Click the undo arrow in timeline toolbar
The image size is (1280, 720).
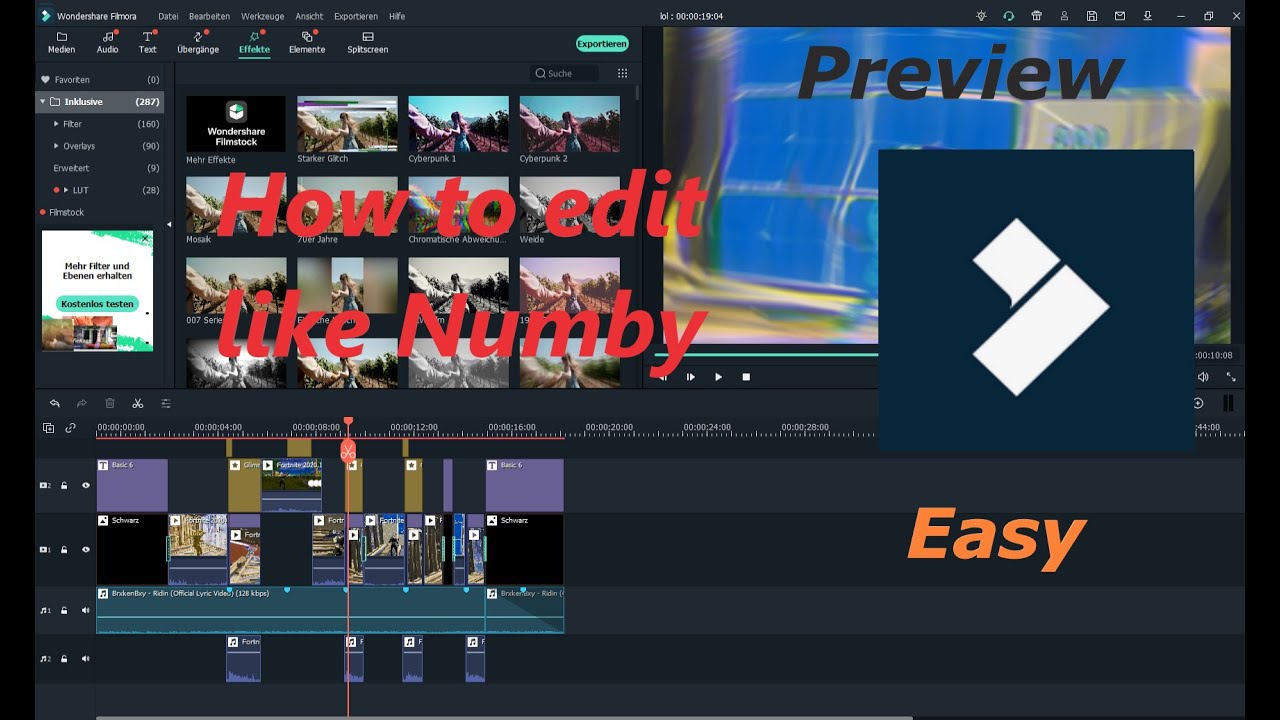pyautogui.click(x=55, y=403)
